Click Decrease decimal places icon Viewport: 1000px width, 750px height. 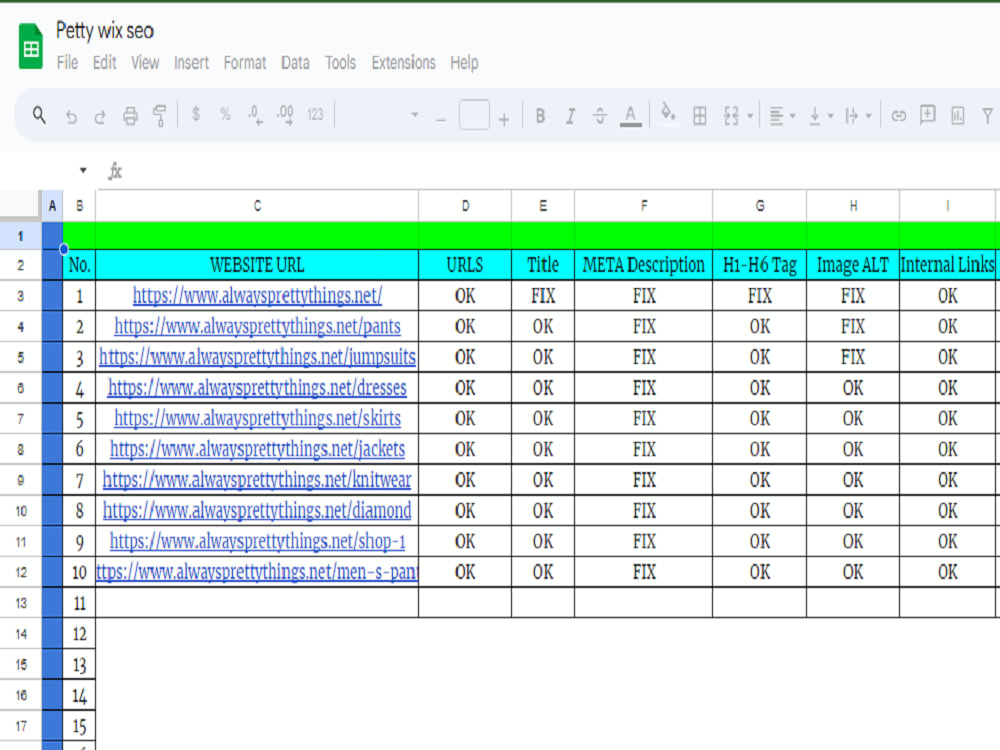point(255,115)
